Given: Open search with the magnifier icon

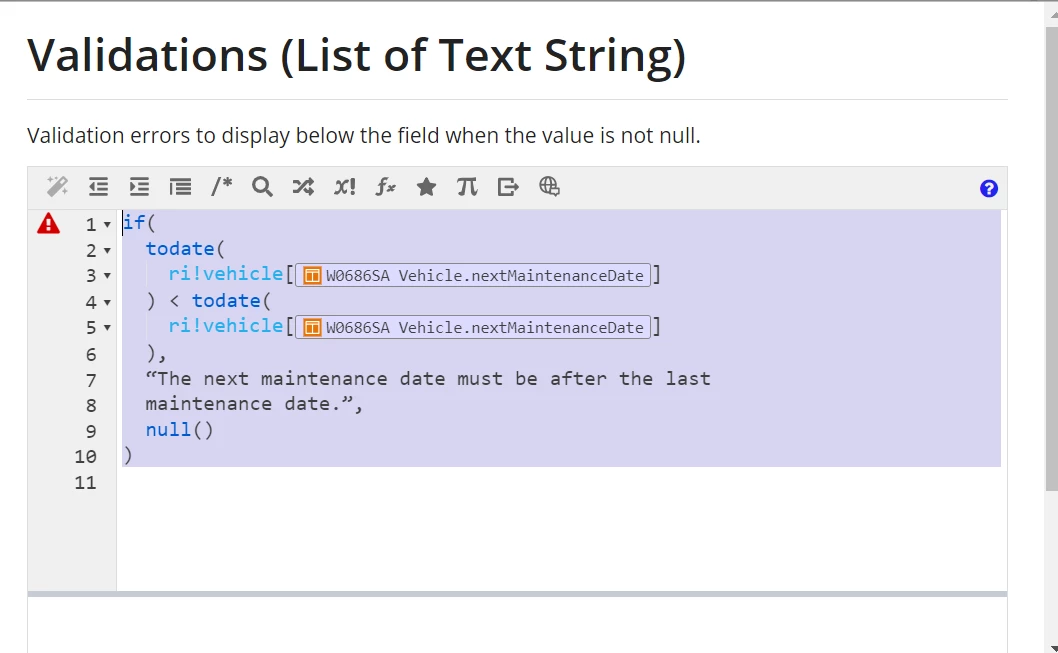Looking at the screenshot, I should click(x=262, y=186).
